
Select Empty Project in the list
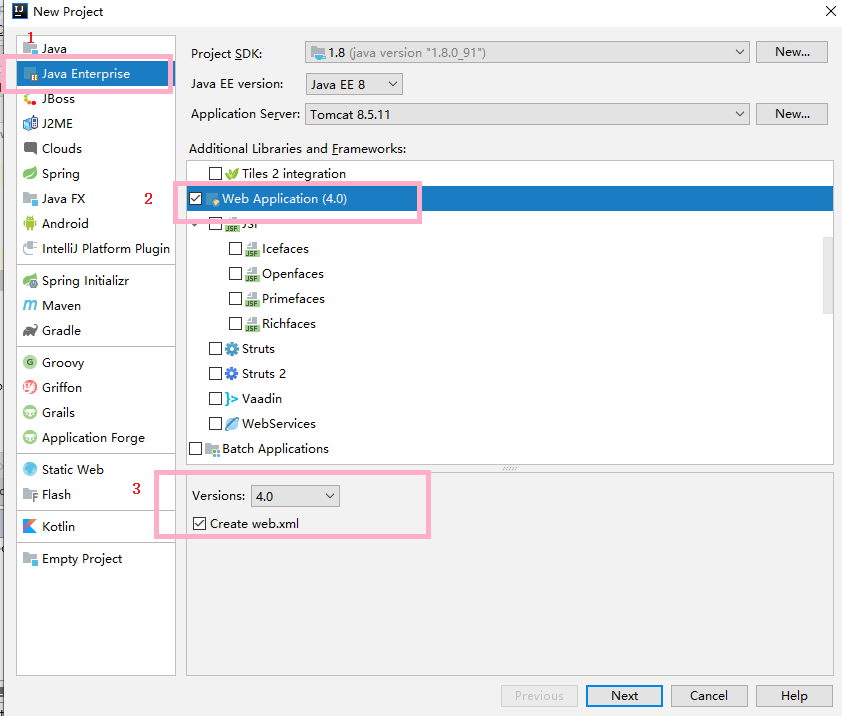point(96,559)
